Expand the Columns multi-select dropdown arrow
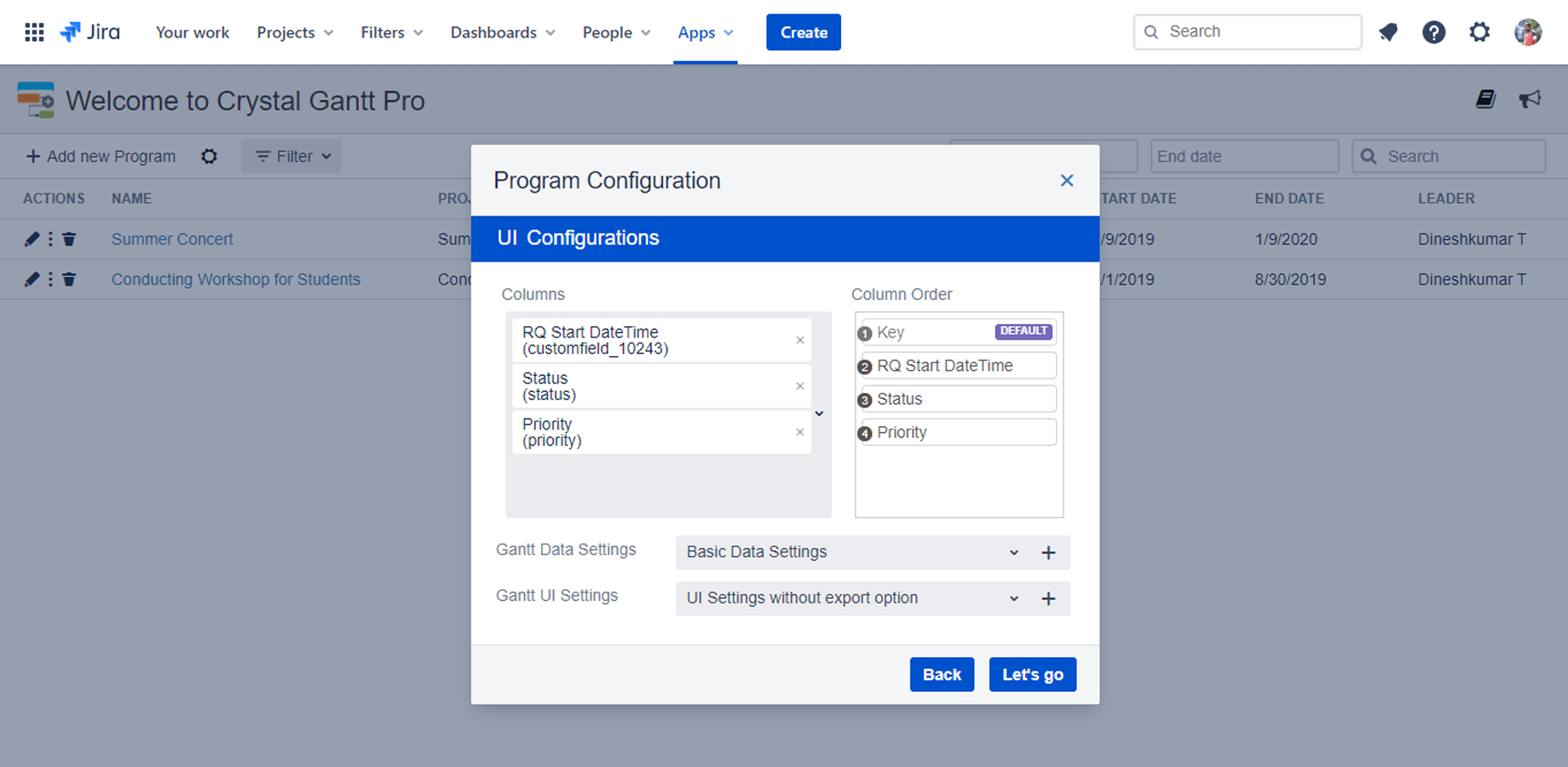The height and width of the screenshot is (767, 1568). (819, 414)
